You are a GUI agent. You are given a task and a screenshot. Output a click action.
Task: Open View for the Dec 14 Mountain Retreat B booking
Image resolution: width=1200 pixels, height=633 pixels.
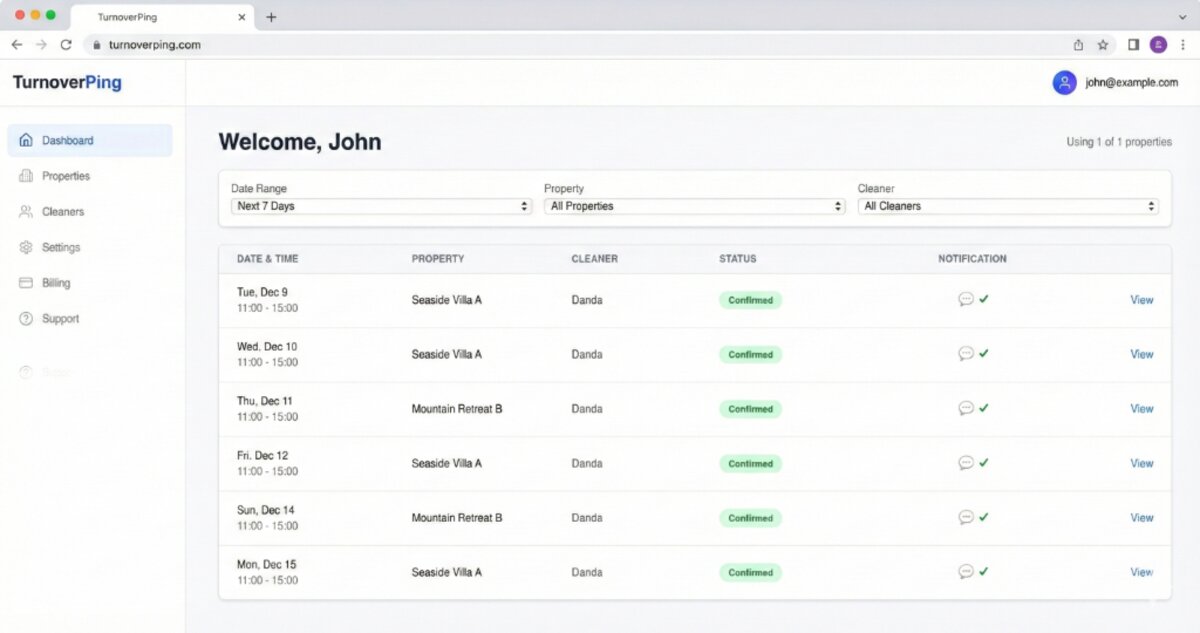[1141, 517]
